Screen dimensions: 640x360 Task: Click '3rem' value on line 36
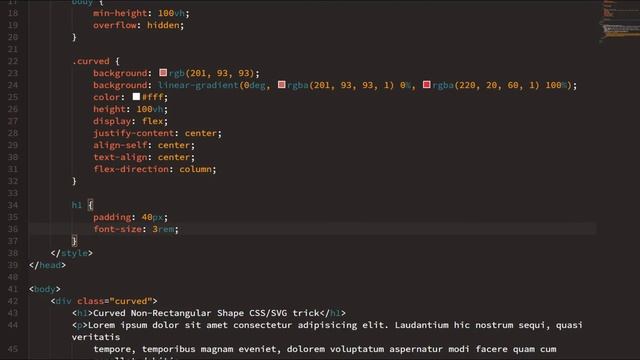(x=163, y=229)
